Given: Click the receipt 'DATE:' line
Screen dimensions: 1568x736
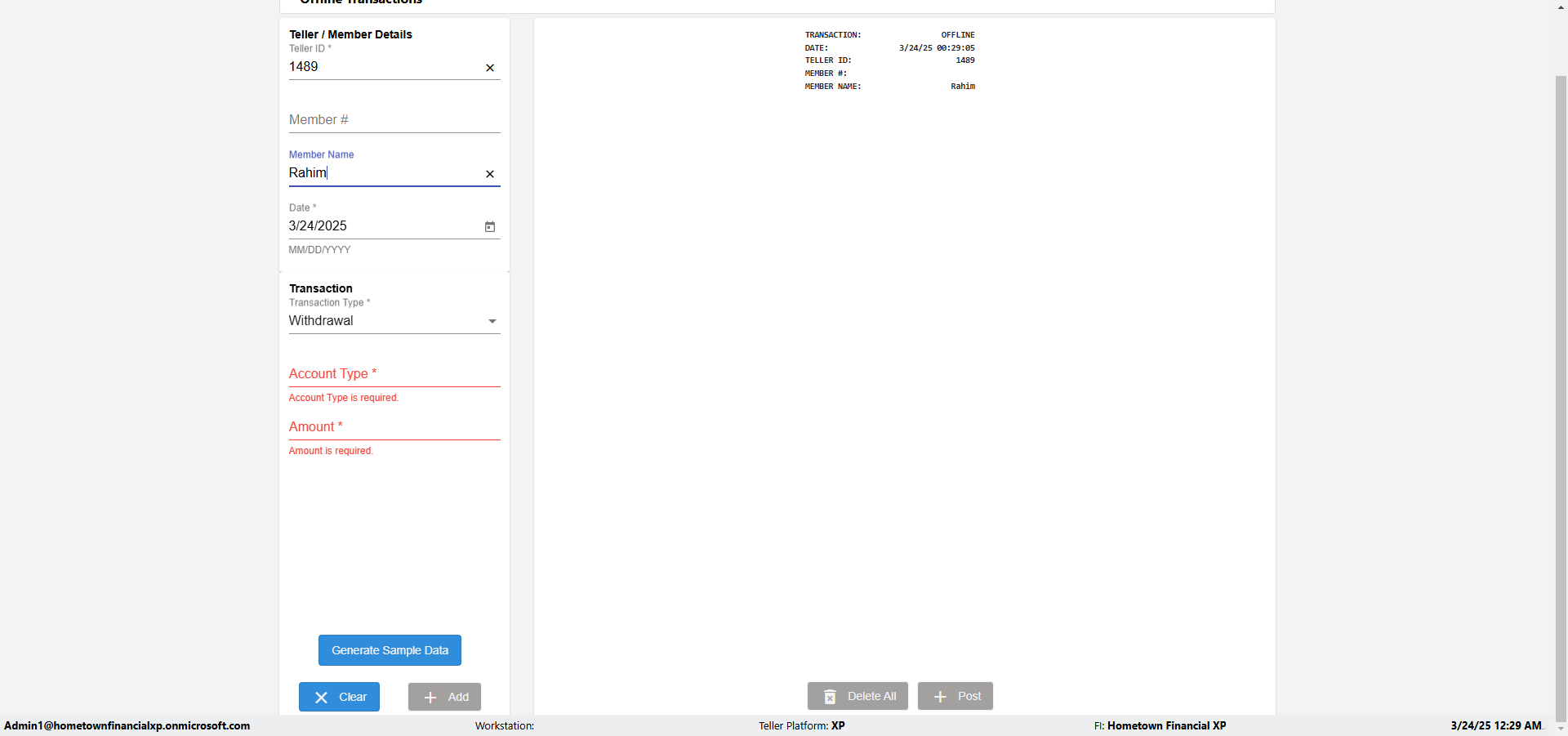Looking at the screenshot, I should [x=889, y=48].
